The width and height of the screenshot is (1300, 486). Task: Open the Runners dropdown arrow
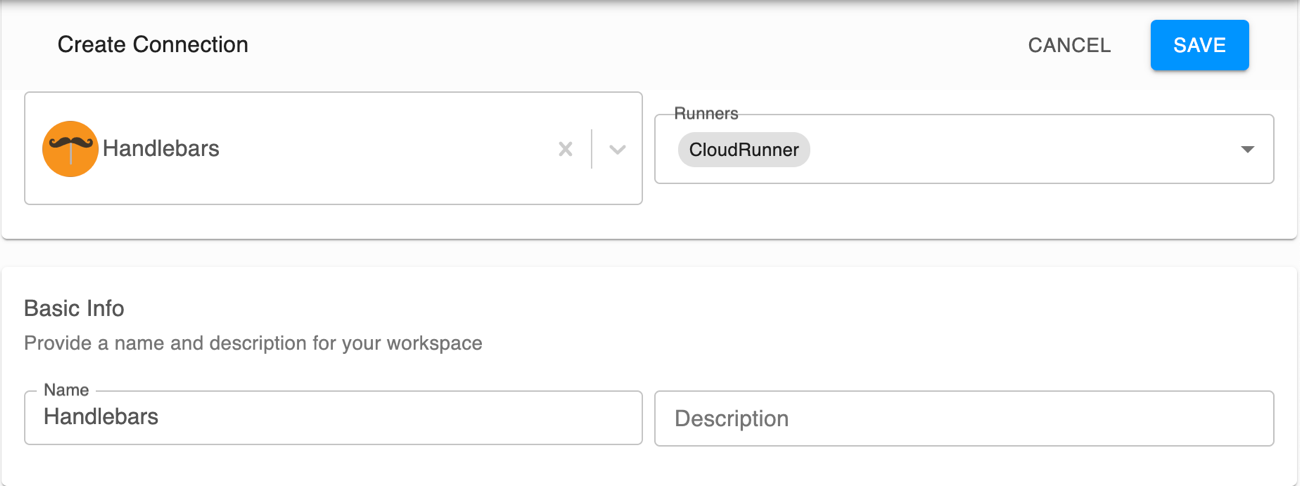[x=1247, y=150]
